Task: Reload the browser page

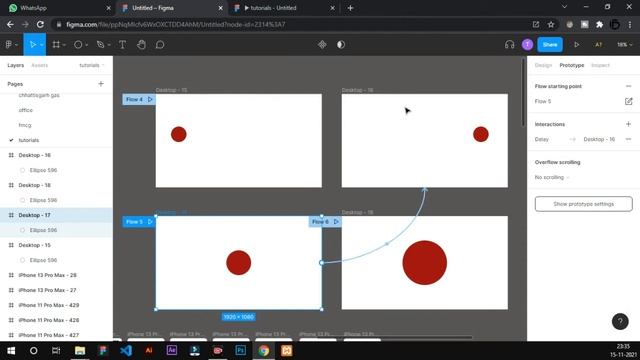Action: tap(40, 24)
